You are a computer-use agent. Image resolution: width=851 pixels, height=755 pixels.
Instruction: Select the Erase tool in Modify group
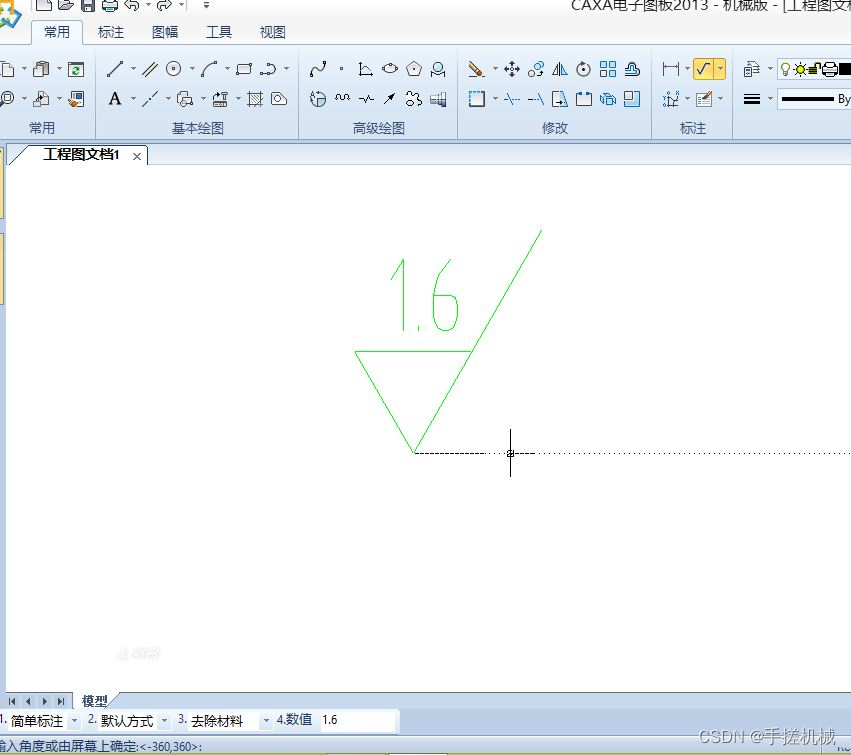point(476,69)
